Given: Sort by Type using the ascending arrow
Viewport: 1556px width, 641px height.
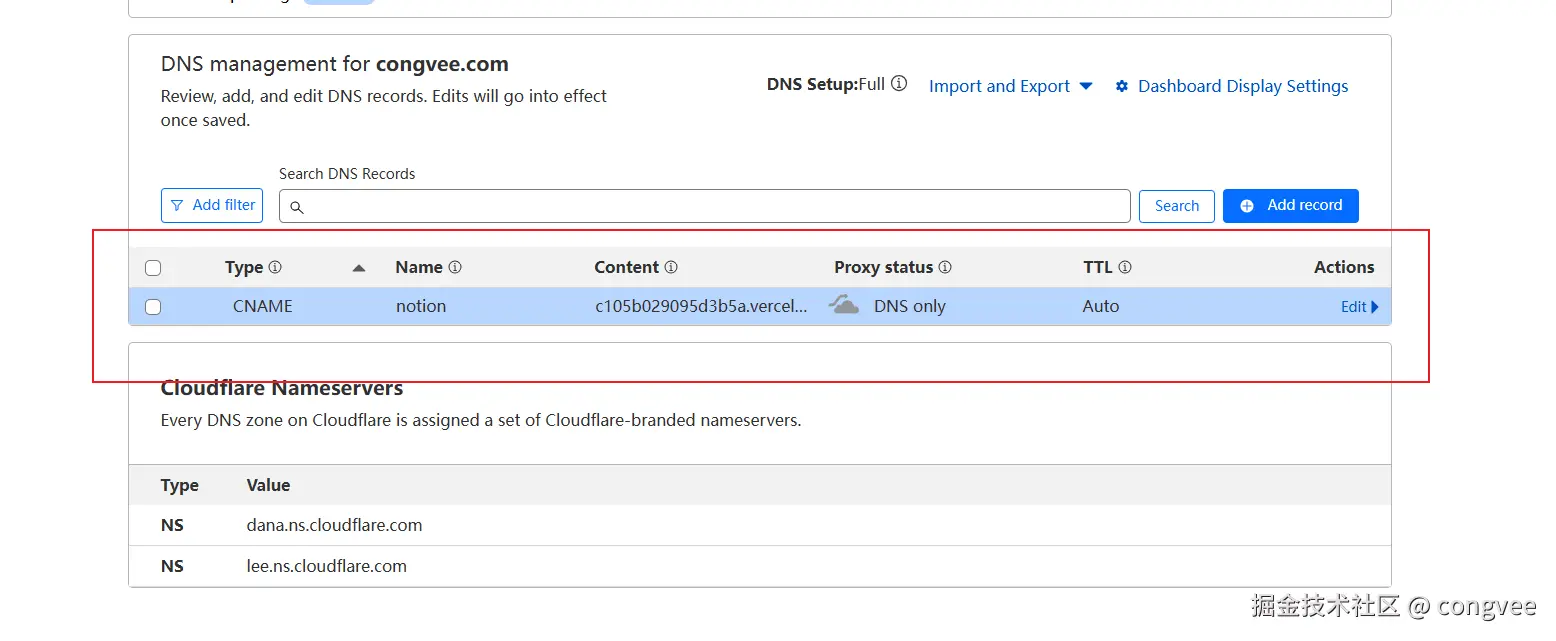Looking at the screenshot, I should click(x=359, y=267).
